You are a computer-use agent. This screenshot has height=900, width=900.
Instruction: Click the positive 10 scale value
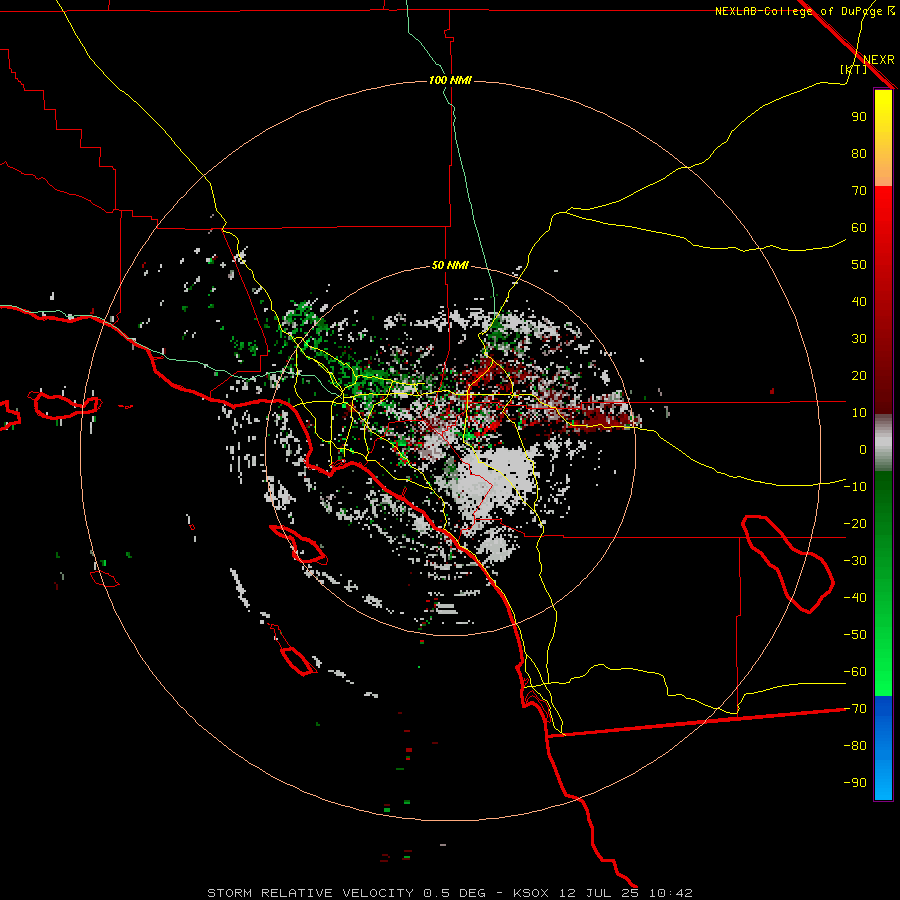[859, 413]
